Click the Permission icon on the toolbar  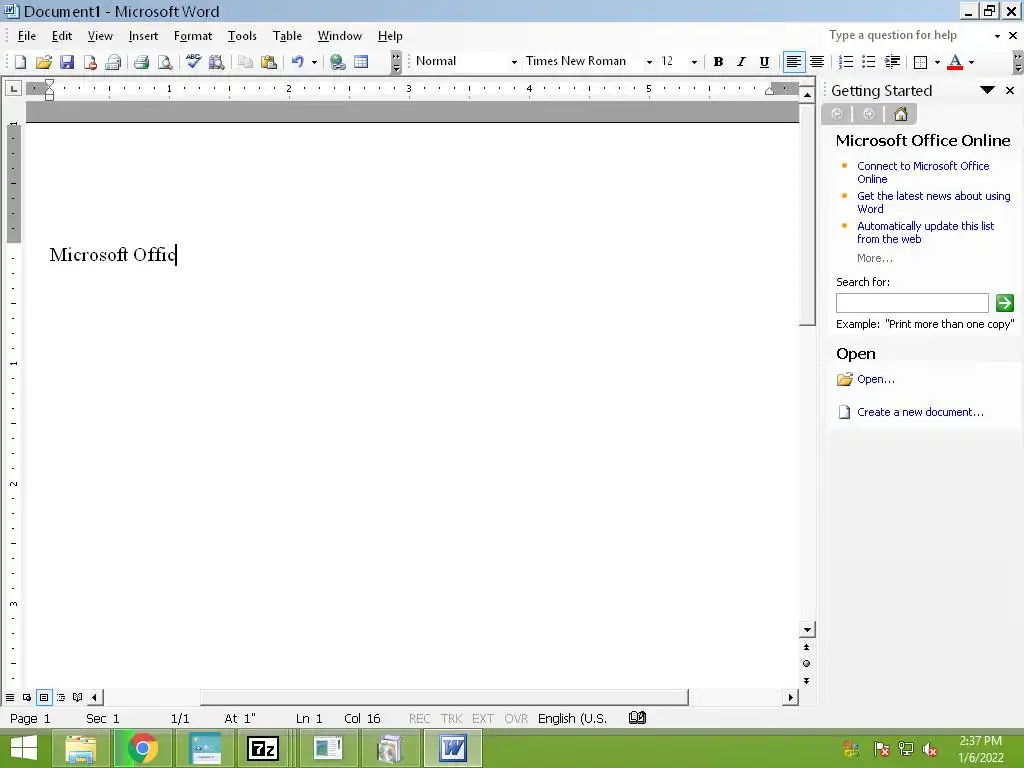point(90,62)
